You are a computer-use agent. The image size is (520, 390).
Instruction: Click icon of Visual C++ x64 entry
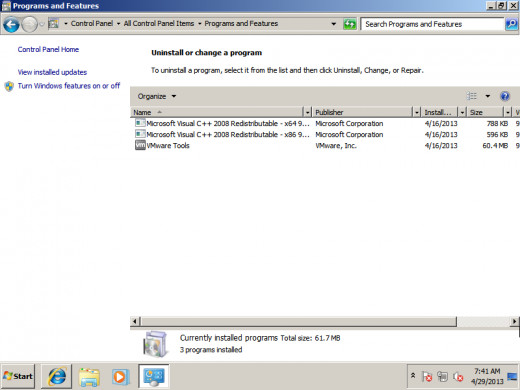tap(140, 123)
